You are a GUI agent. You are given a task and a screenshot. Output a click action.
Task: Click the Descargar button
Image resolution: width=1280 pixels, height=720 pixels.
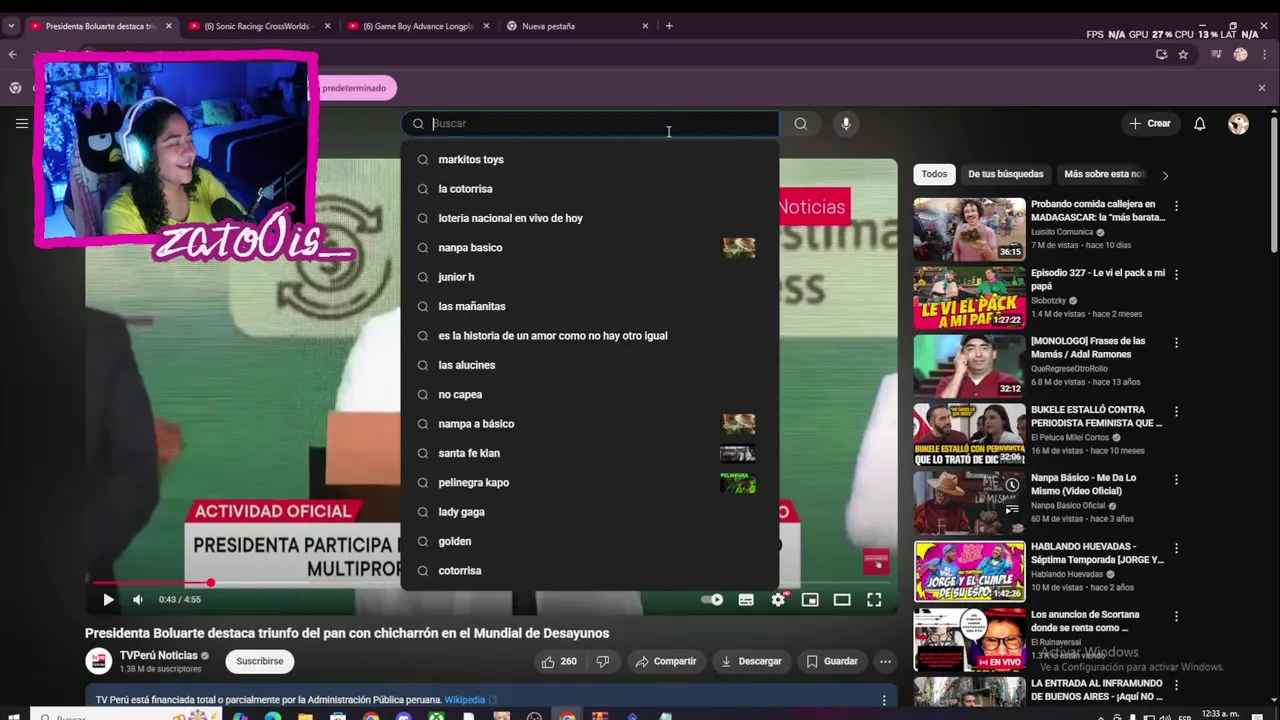click(x=751, y=661)
